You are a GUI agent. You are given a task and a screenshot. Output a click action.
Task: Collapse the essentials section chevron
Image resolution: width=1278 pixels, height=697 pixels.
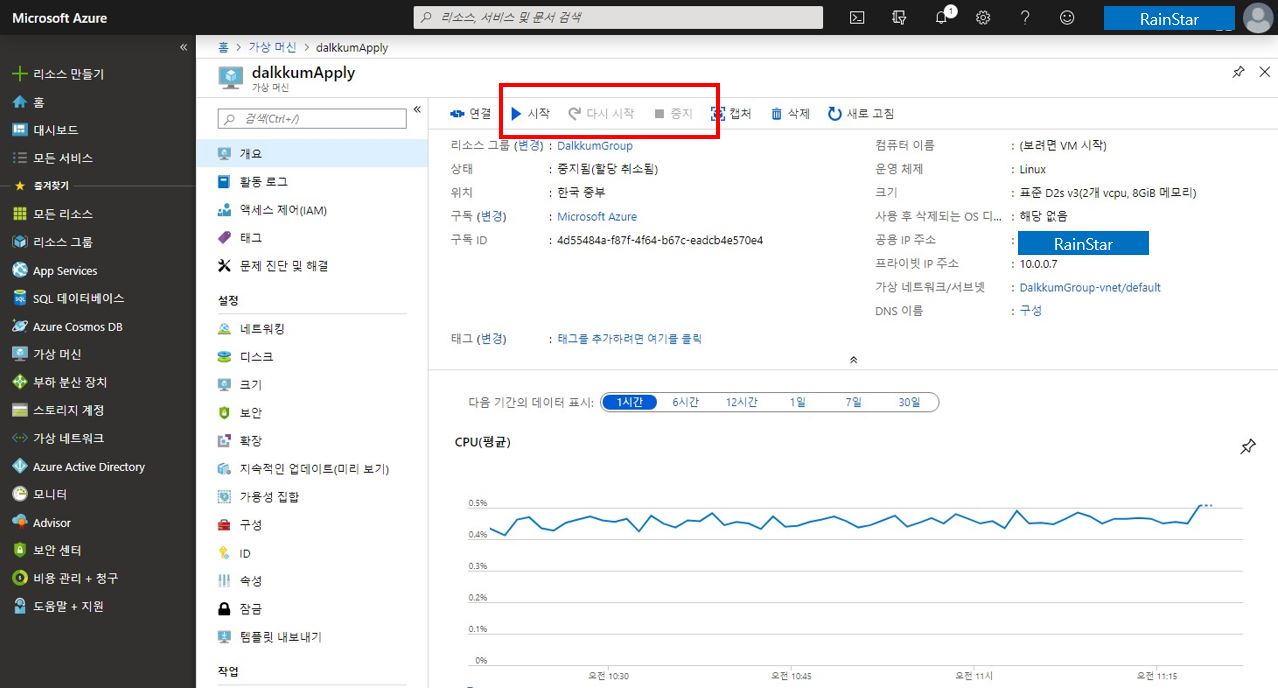[x=853, y=359]
